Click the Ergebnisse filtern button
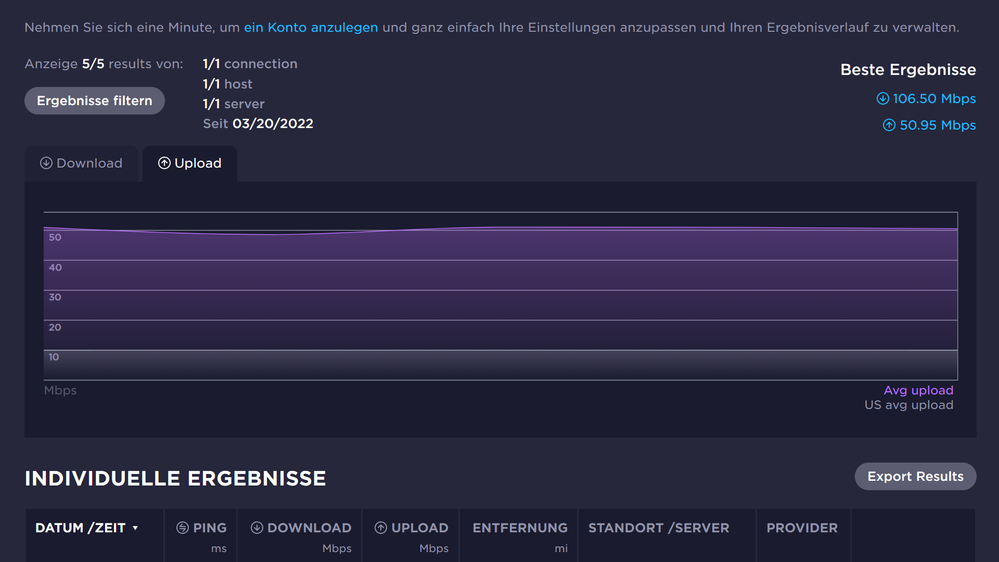Screen dimensions: 999x562 pyautogui.click(x=94, y=101)
